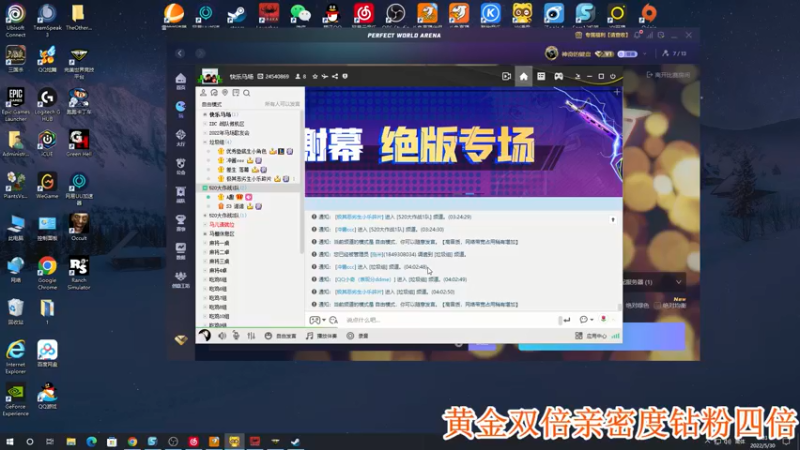Click the leave match room link

click(668, 75)
